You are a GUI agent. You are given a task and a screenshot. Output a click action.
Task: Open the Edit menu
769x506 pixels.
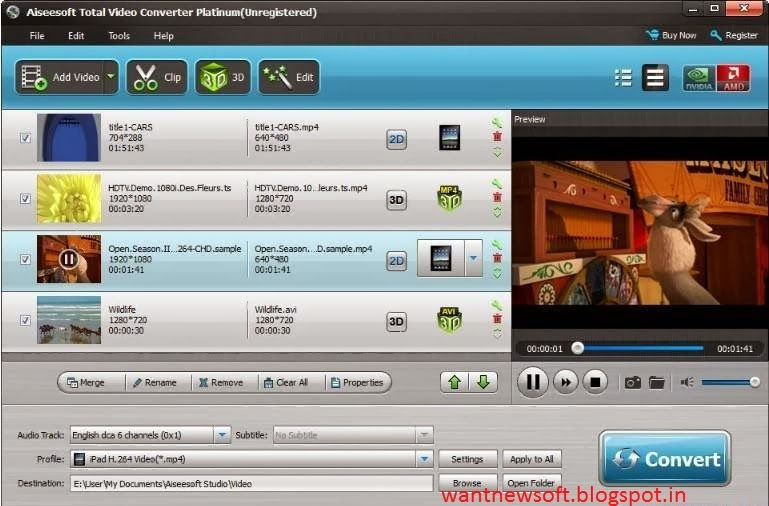click(x=76, y=36)
